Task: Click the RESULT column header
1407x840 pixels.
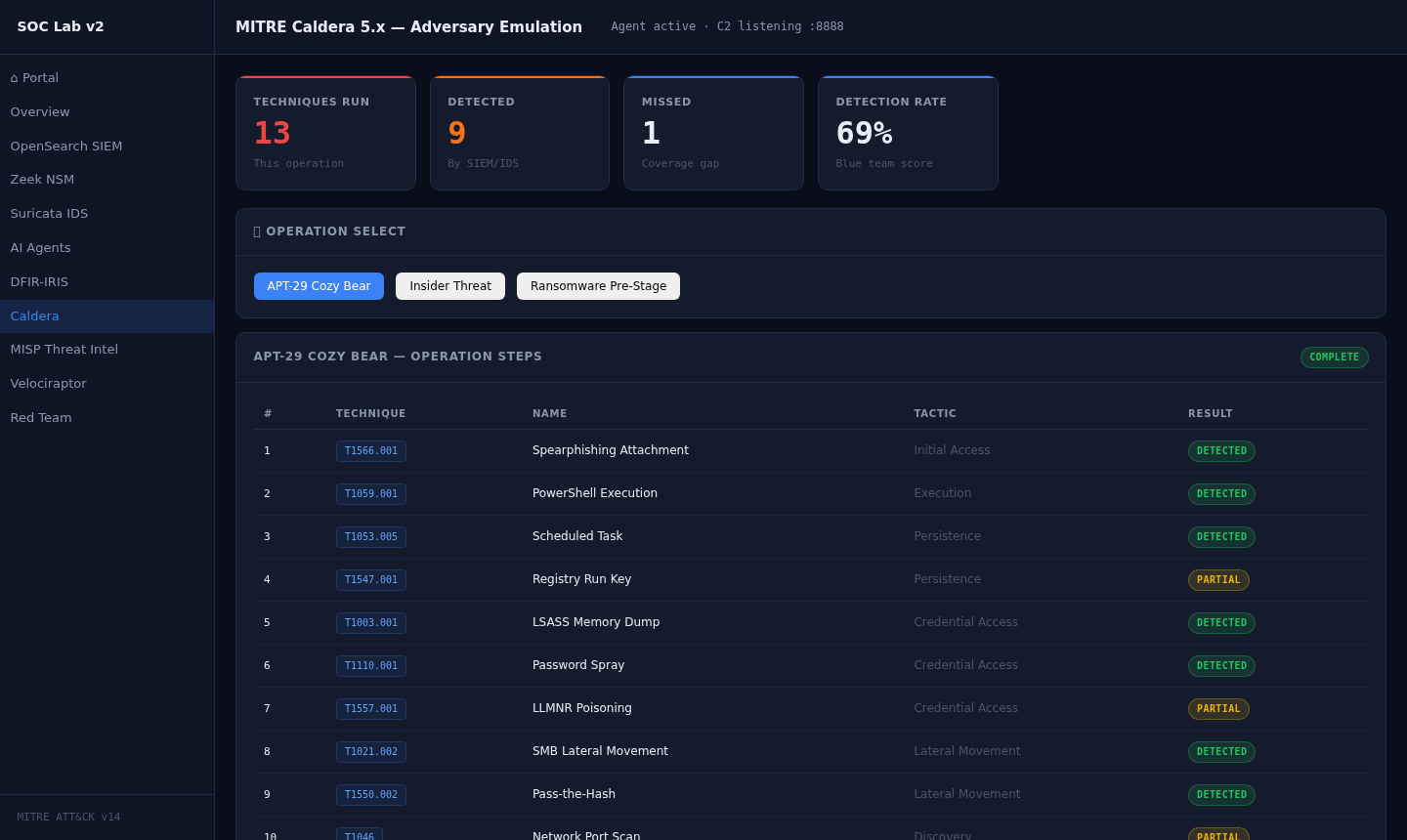Action: click(x=1211, y=414)
